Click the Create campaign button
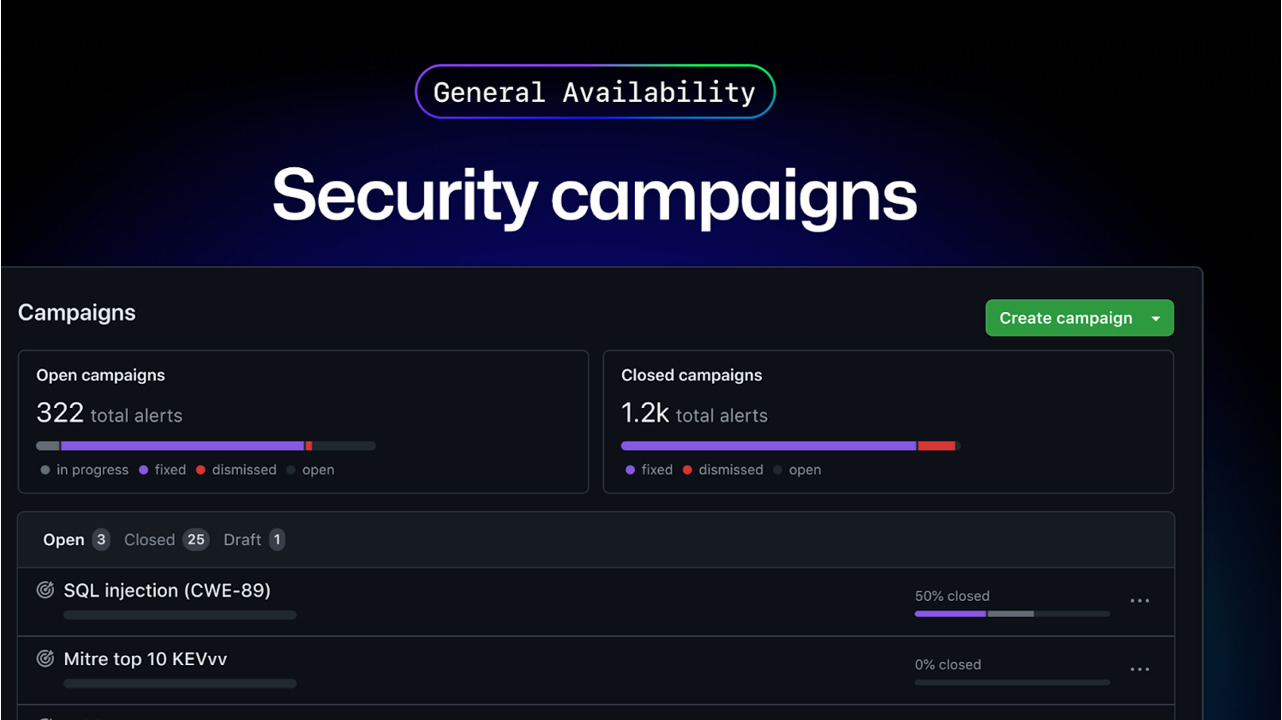Screen dimensions: 1282x720 coord(1065,318)
